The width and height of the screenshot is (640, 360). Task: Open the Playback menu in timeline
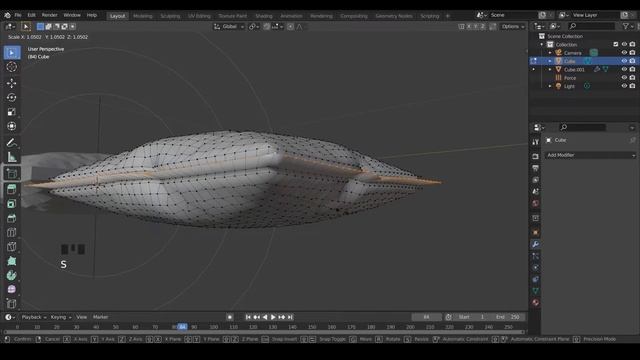click(33, 317)
